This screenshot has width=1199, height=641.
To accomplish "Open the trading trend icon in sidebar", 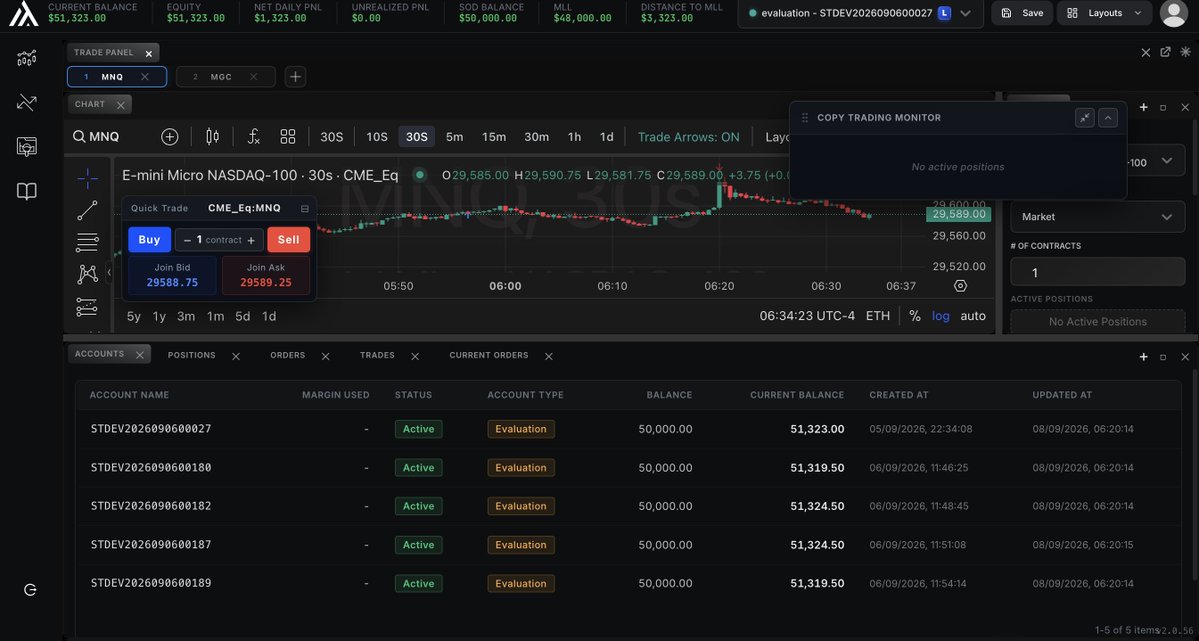I will [x=27, y=102].
